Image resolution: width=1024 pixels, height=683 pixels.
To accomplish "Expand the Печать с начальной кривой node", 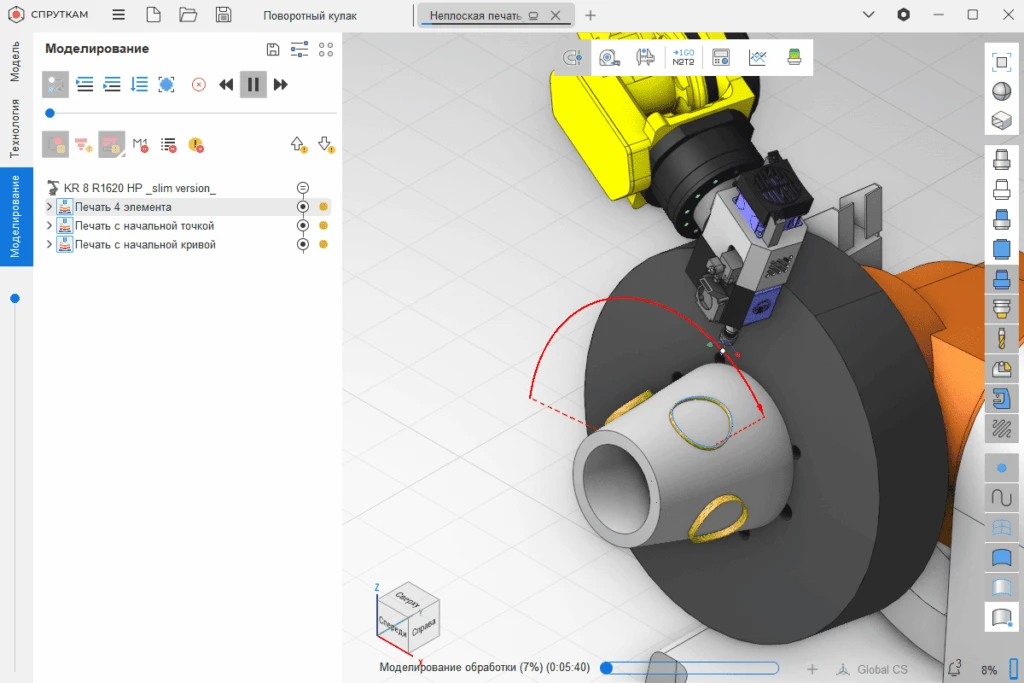I will (x=50, y=245).
